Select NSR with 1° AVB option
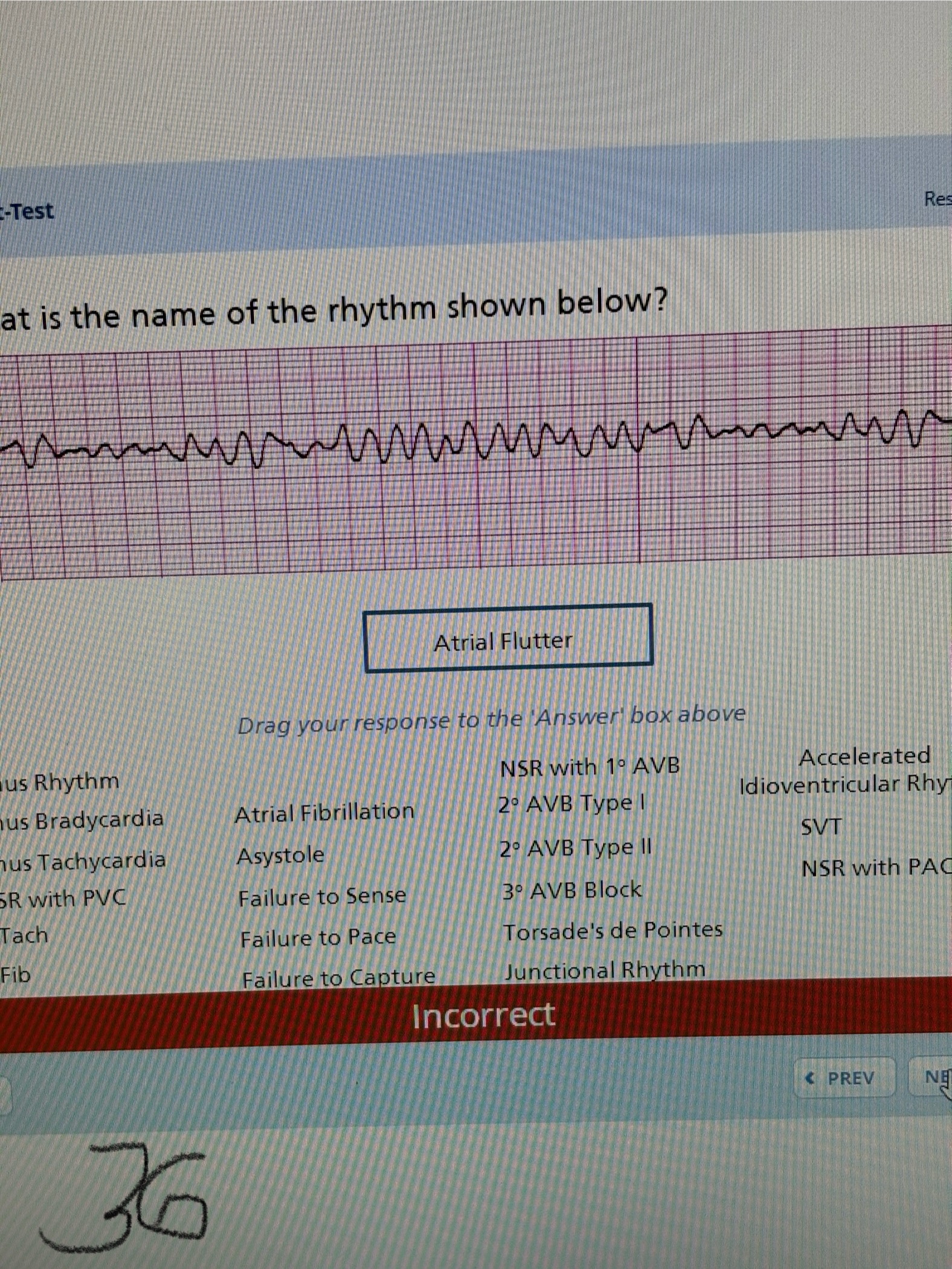Screen dimensions: 952x1269 pyautogui.click(x=590, y=767)
